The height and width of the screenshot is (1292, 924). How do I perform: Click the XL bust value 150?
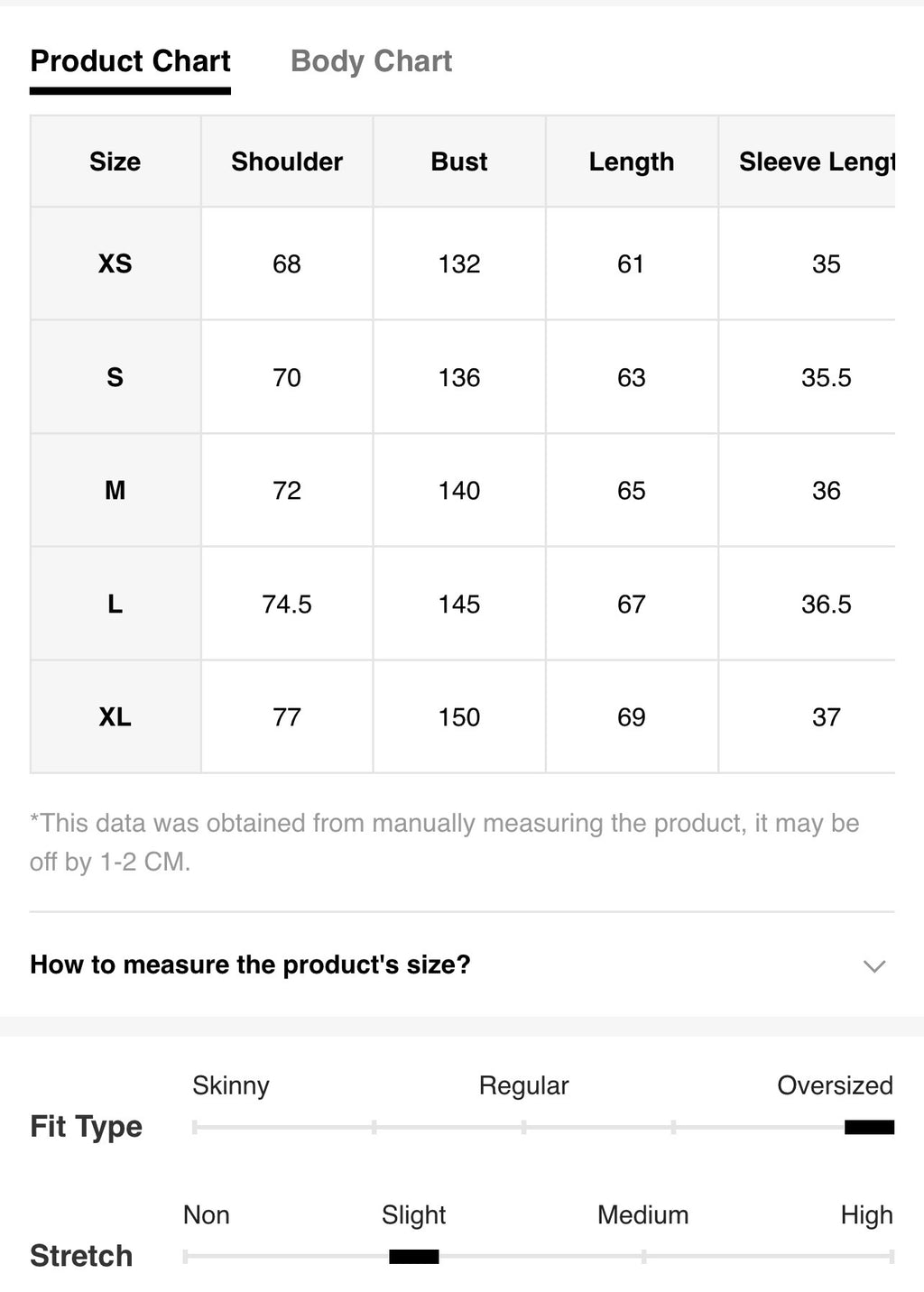(x=459, y=717)
